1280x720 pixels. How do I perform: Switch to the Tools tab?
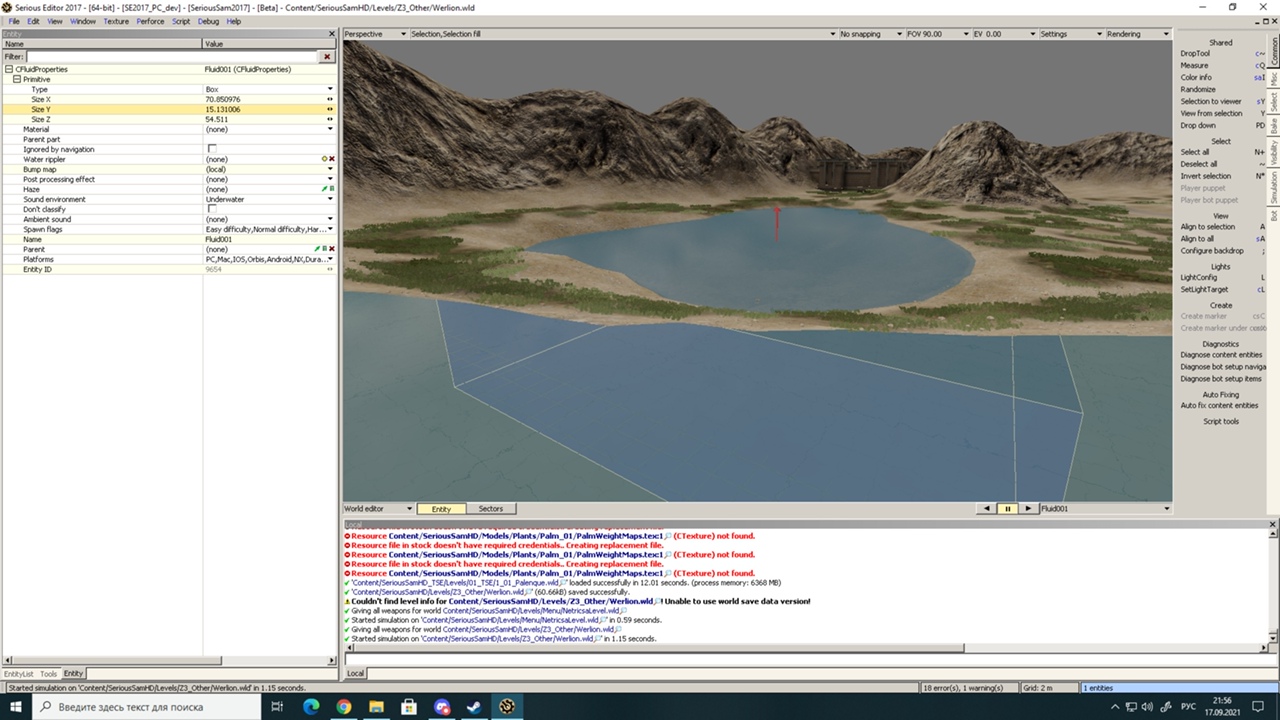pos(49,674)
